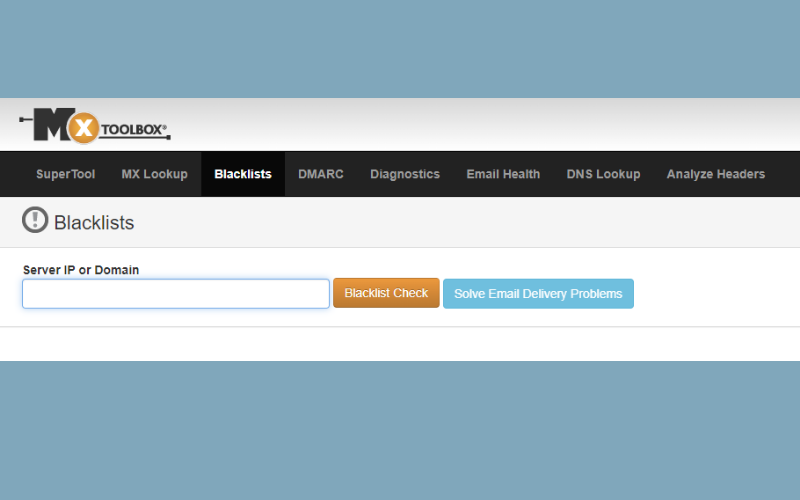The height and width of the screenshot is (500, 800).
Task: Switch to the DMARC tab
Action: [x=321, y=174]
